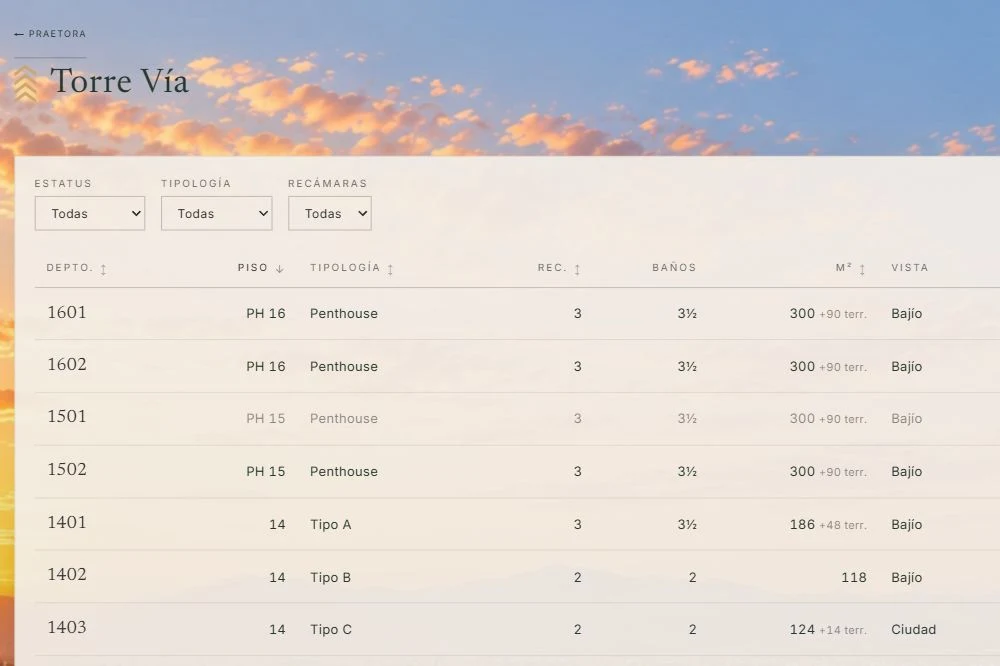The image size is (1000, 666).
Task: Choose department 1502 on PH 15
Action: click(x=517, y=471)
